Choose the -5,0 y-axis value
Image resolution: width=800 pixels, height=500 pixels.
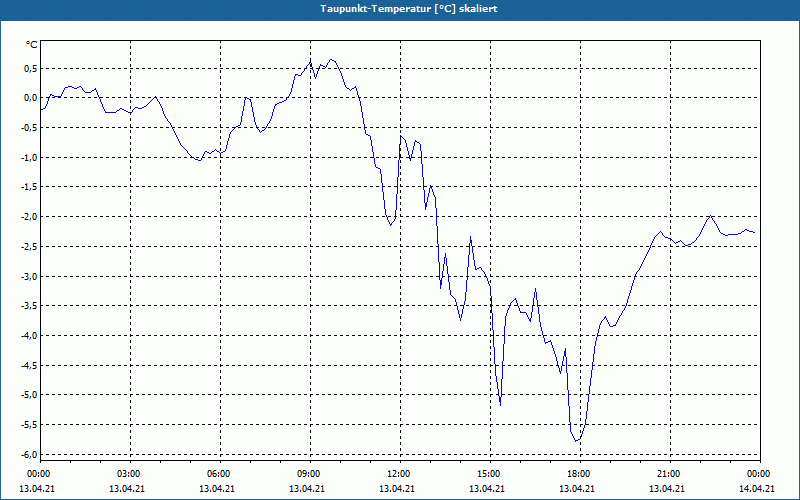[28, 395]
